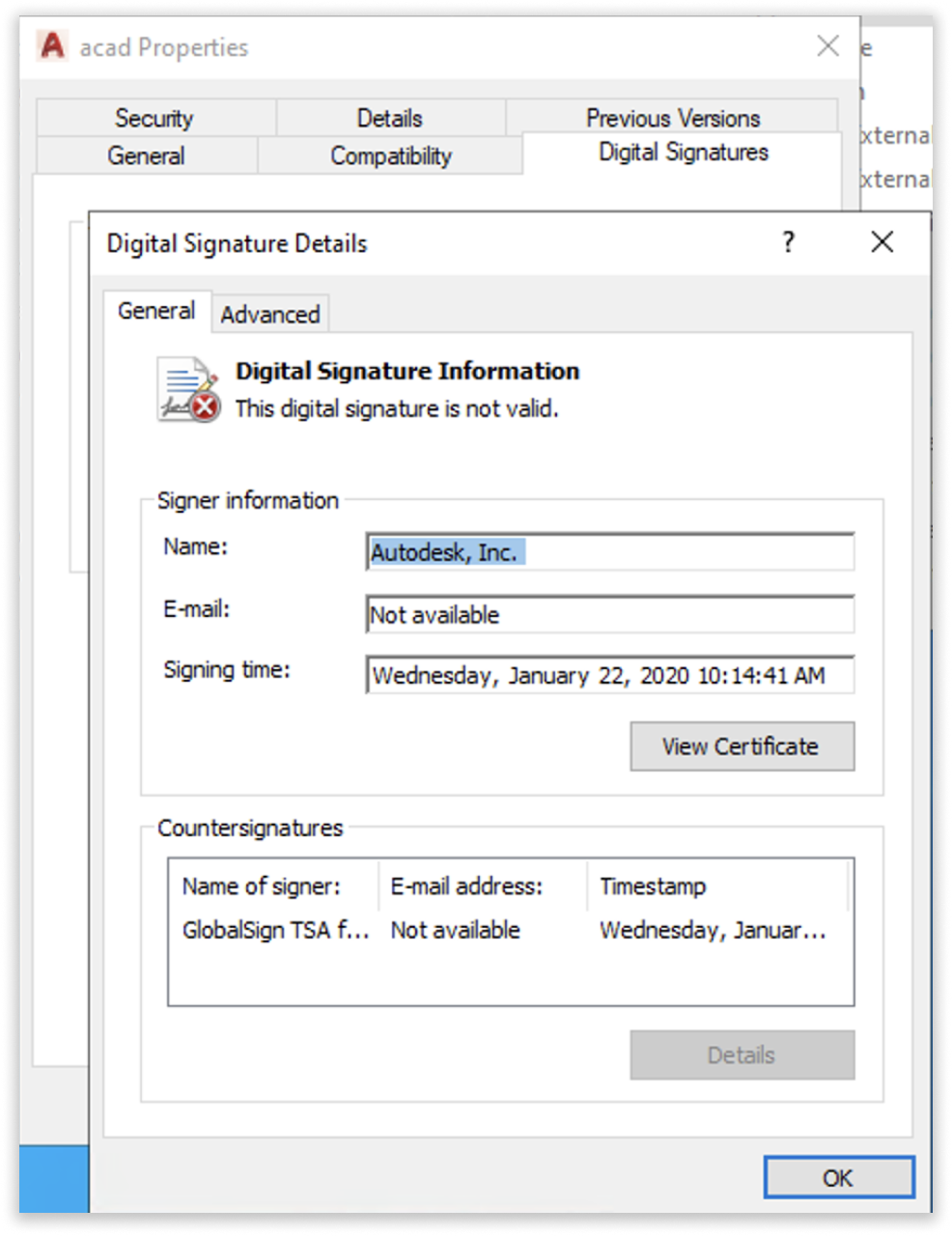Screen dimensions: 952x1236
Task: Click the Signing time field
Action: (x=610, y=675)
